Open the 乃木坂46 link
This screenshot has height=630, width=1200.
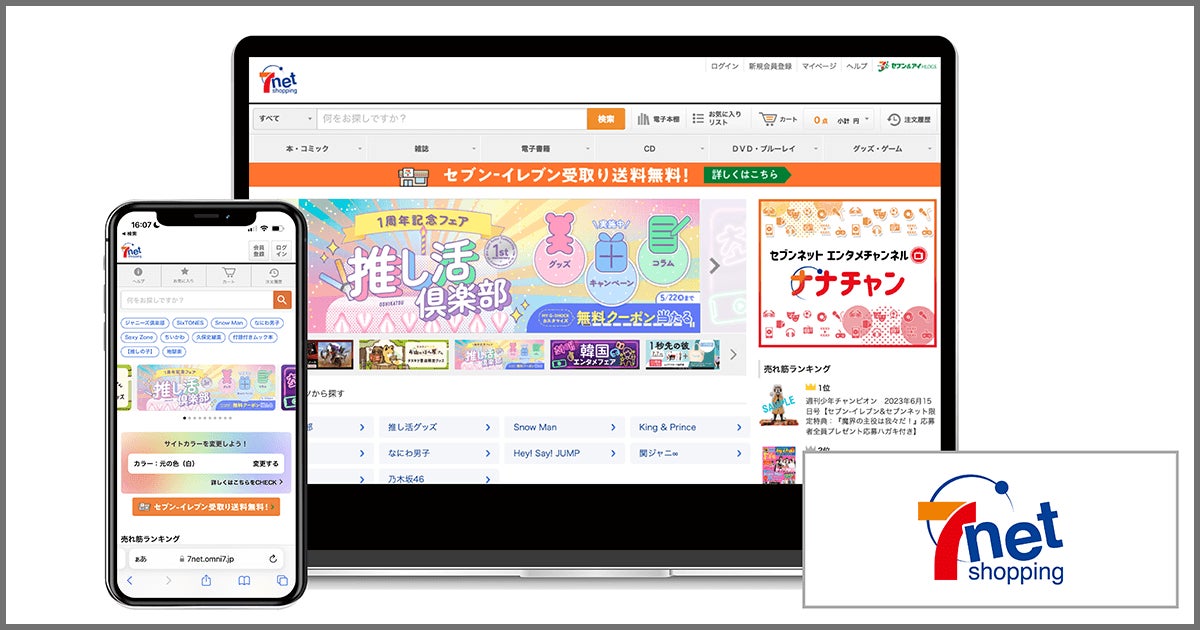pyautogui.click(x=436, y=479)
